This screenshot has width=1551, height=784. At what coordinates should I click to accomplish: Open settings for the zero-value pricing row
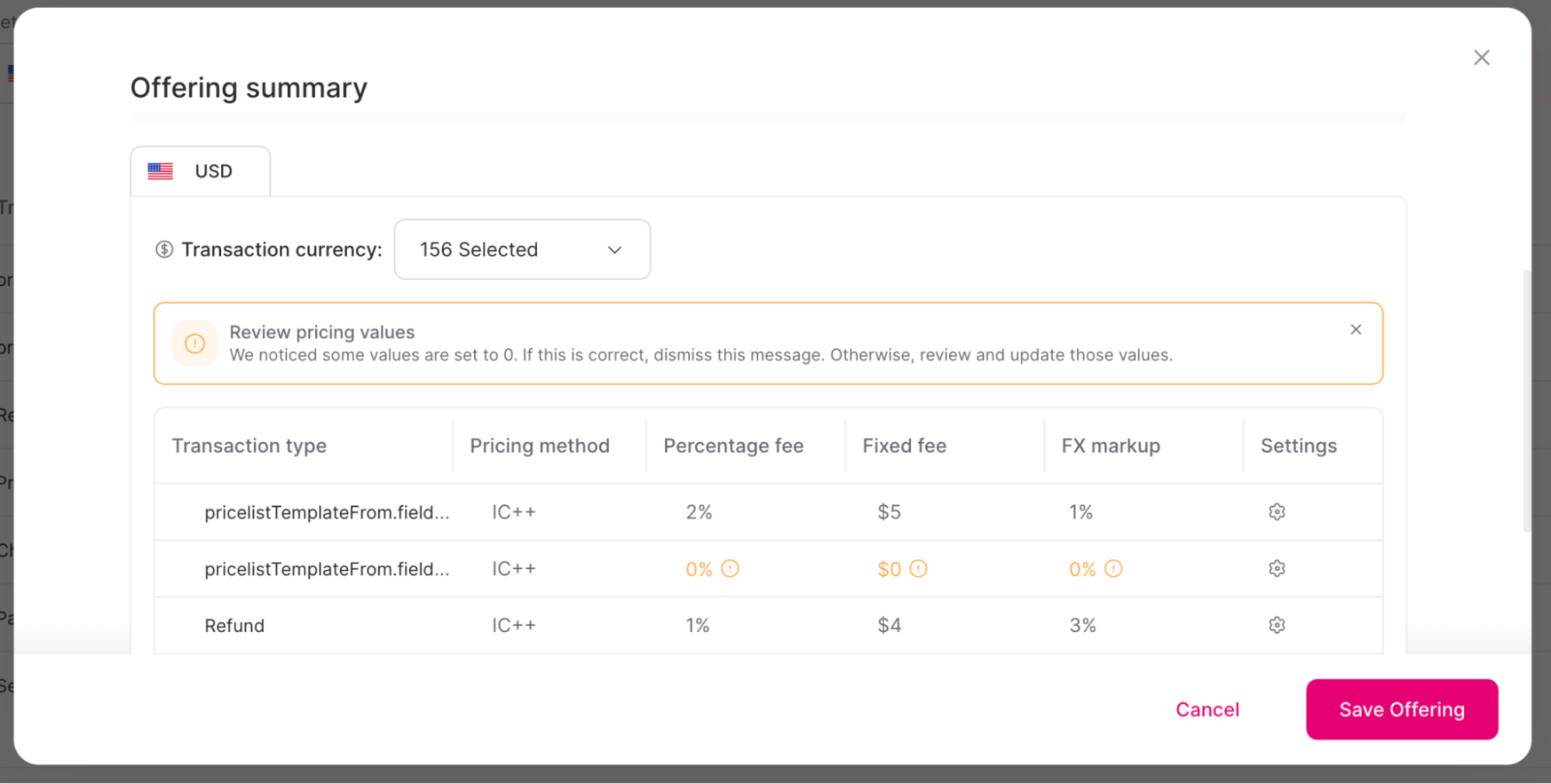[x=1276, y=568]
